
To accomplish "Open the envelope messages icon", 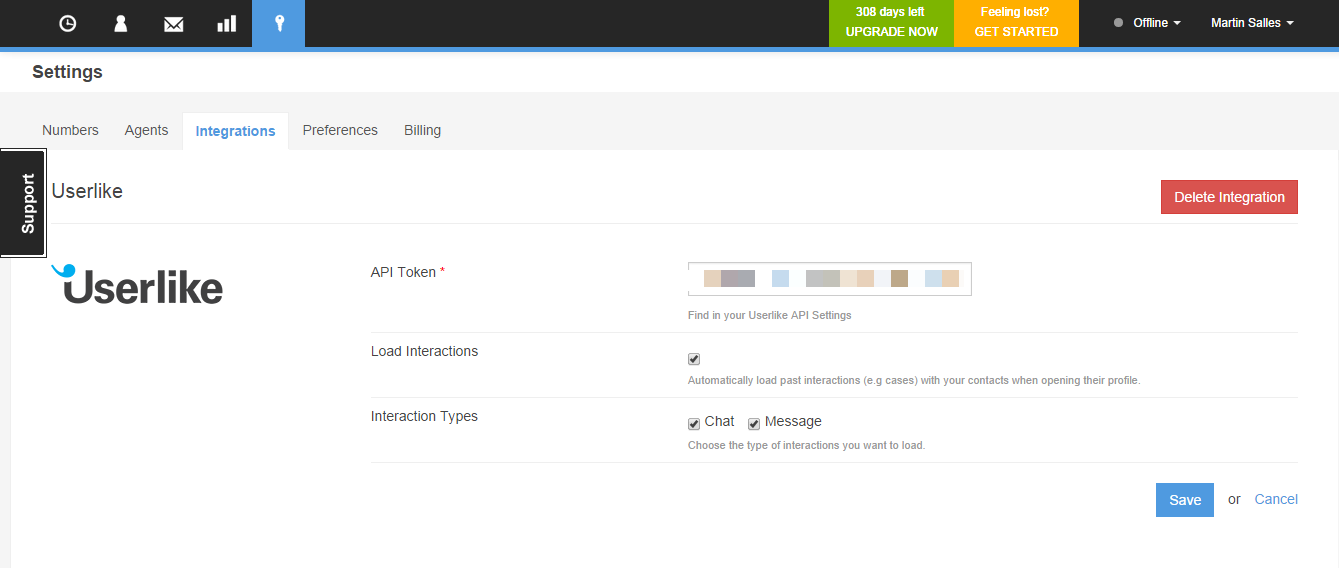I will coord(174,23).
